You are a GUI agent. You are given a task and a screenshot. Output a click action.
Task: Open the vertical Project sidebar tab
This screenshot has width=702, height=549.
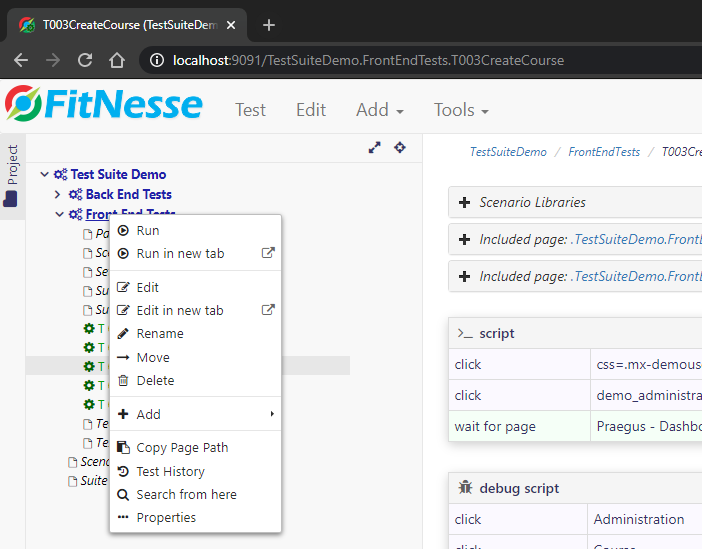pyautogui.click(x=12, y=176)
